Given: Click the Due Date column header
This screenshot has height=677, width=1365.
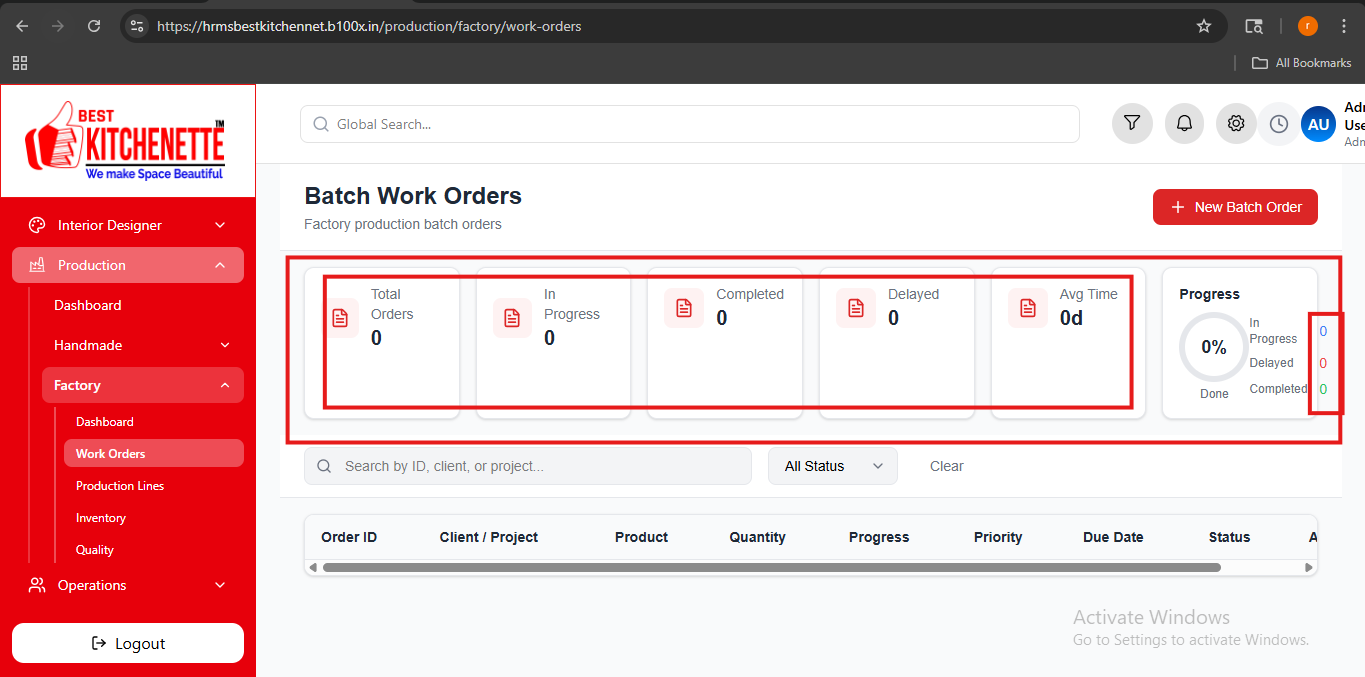Looking at the screenshot, I should (x=1113, y=537).
